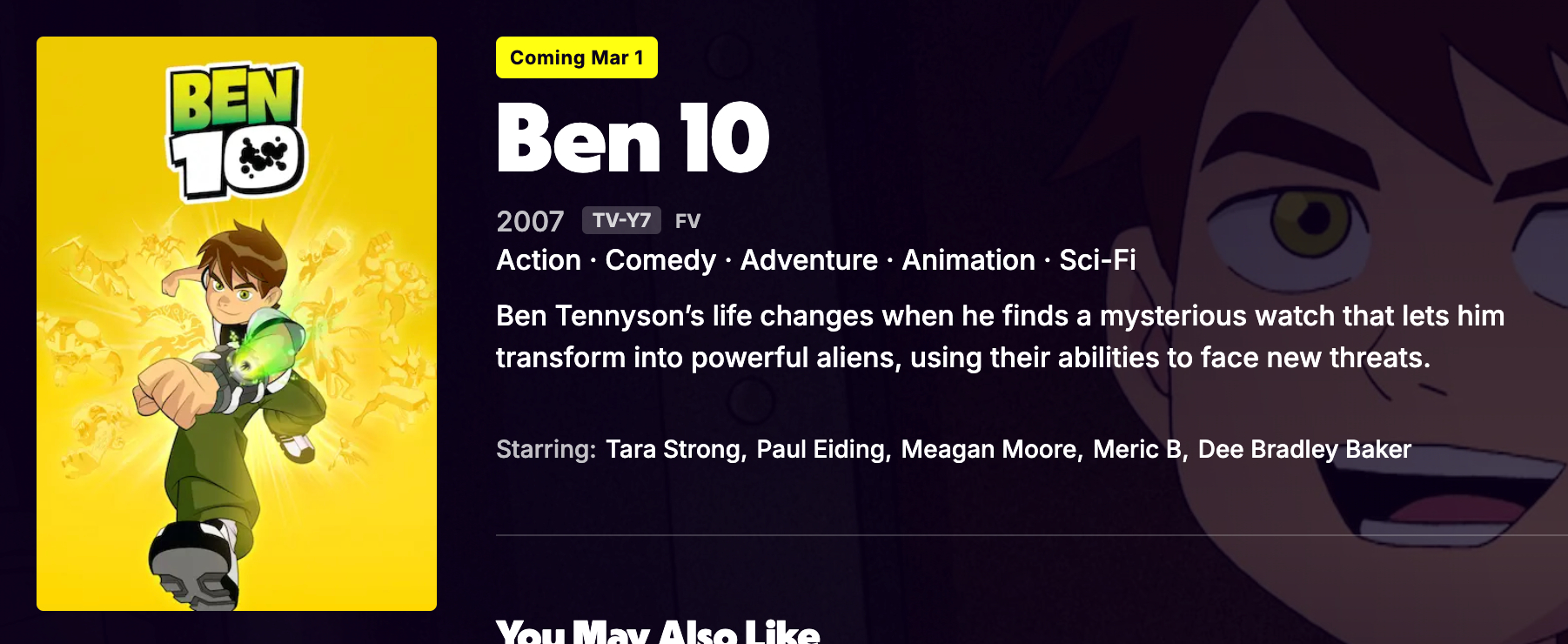Browse the Animation genre

point(968,260)
